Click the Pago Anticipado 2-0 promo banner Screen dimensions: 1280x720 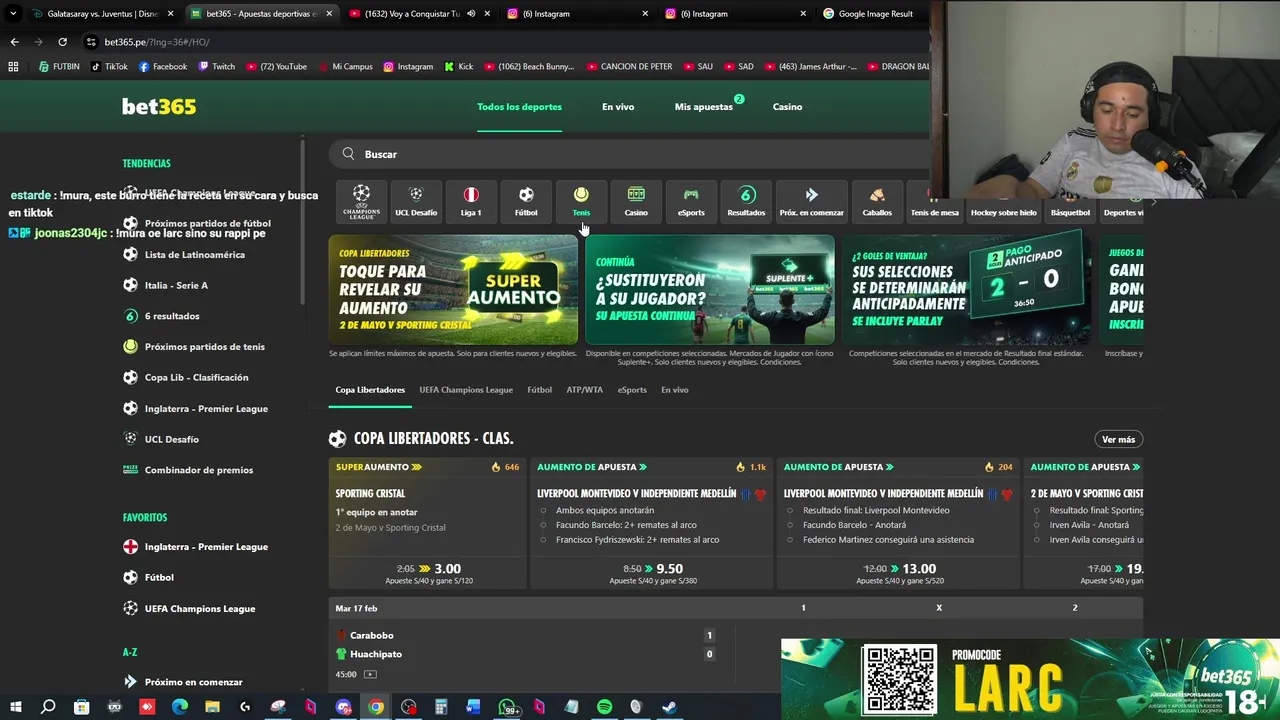(966, 290)
